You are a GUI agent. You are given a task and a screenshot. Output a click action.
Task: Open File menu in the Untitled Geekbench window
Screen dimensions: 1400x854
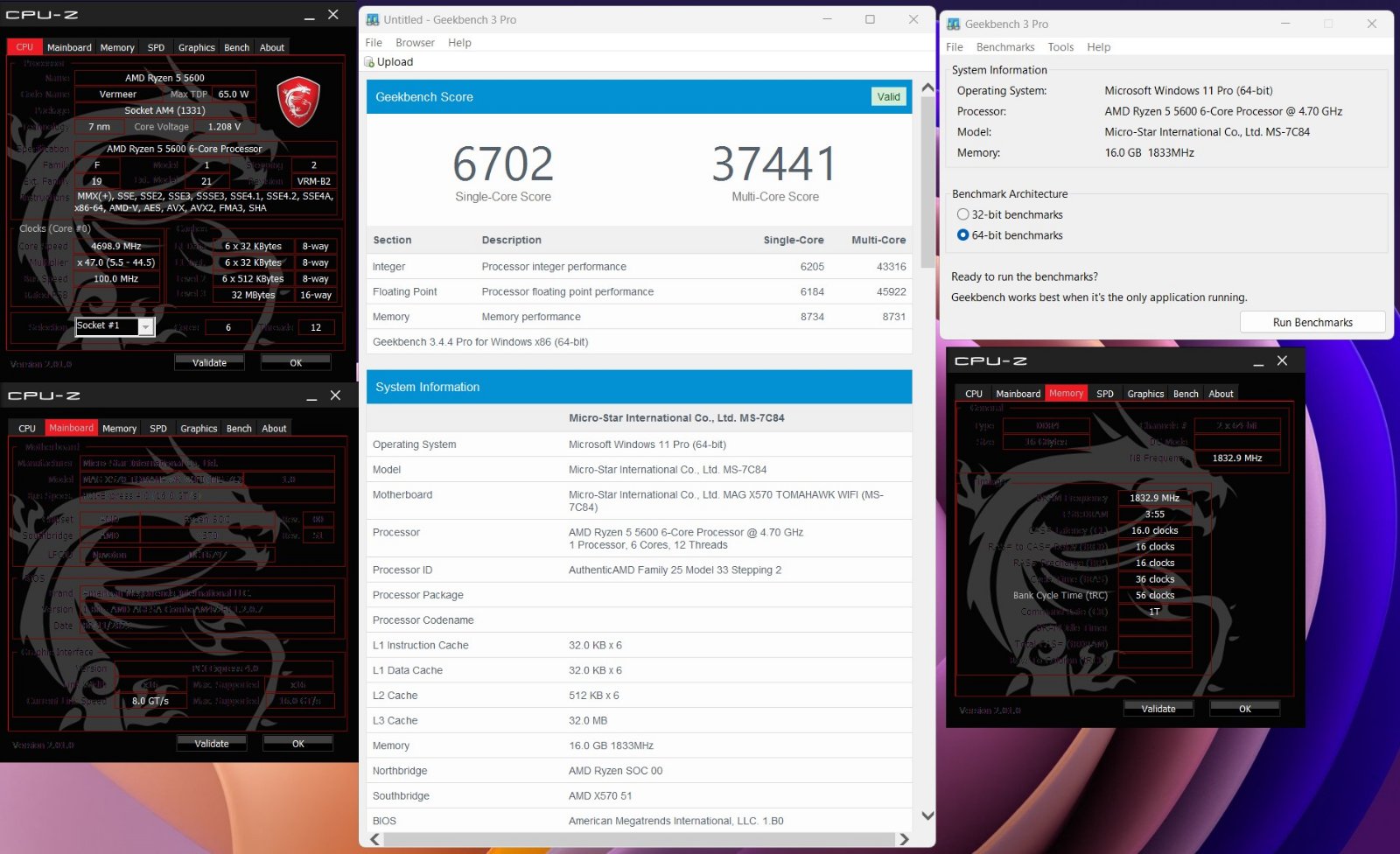374,43
